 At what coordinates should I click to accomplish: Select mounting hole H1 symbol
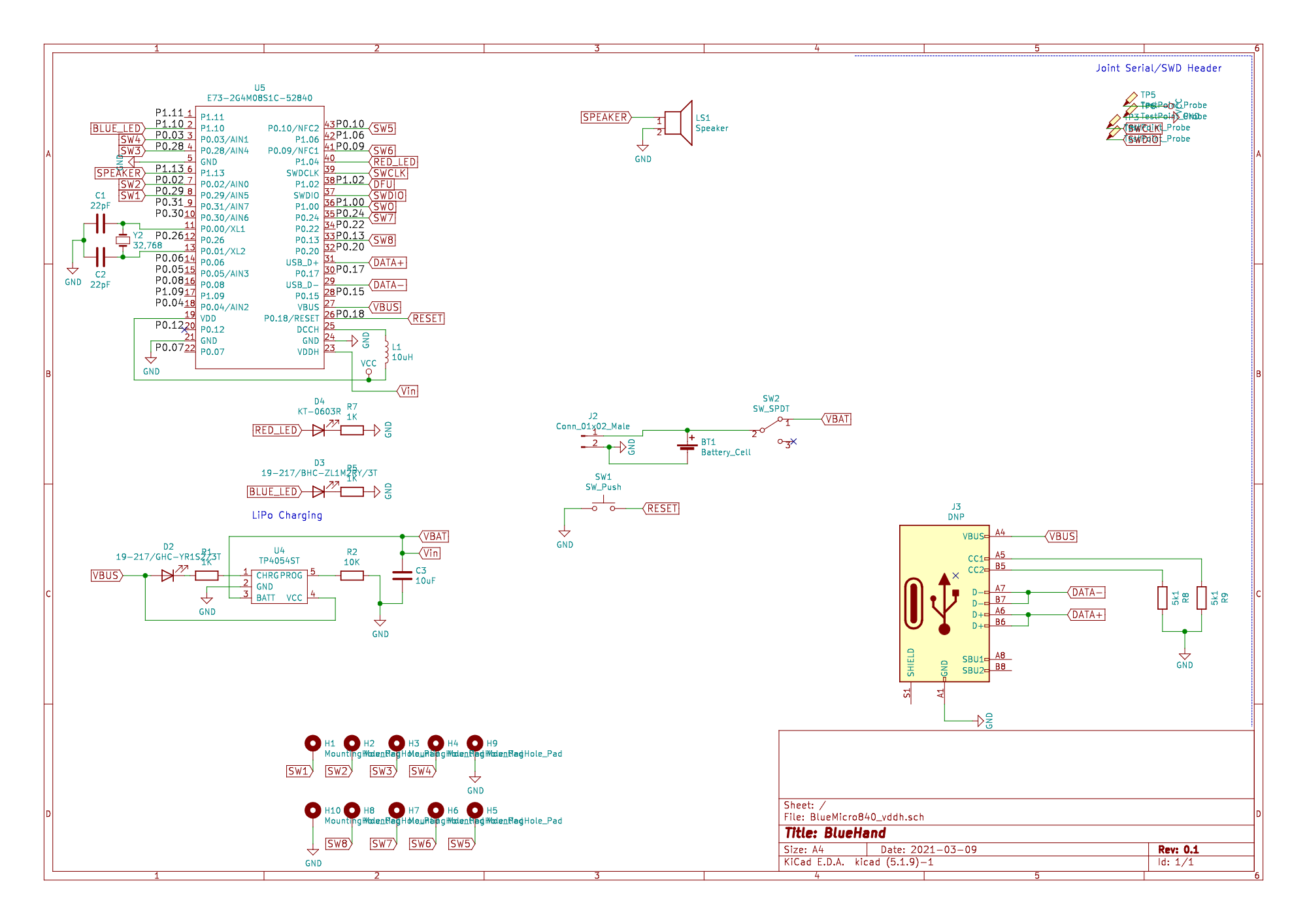(313, 743)
